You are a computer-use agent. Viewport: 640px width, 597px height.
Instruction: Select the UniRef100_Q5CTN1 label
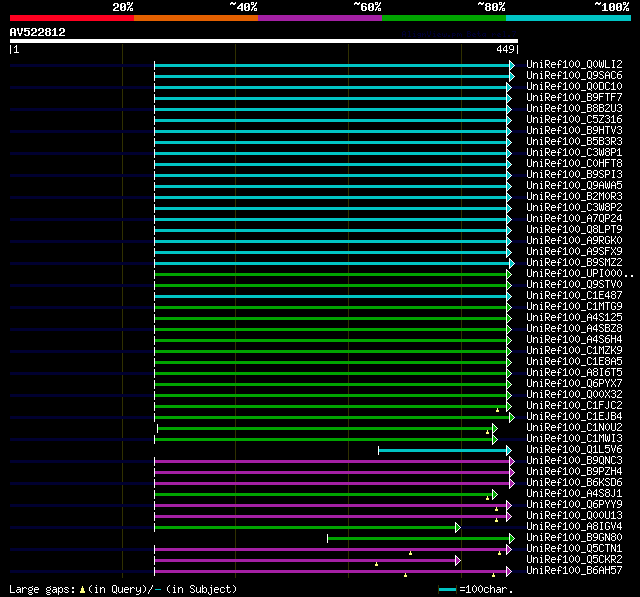pyautogui.click(x=574, y=549)
